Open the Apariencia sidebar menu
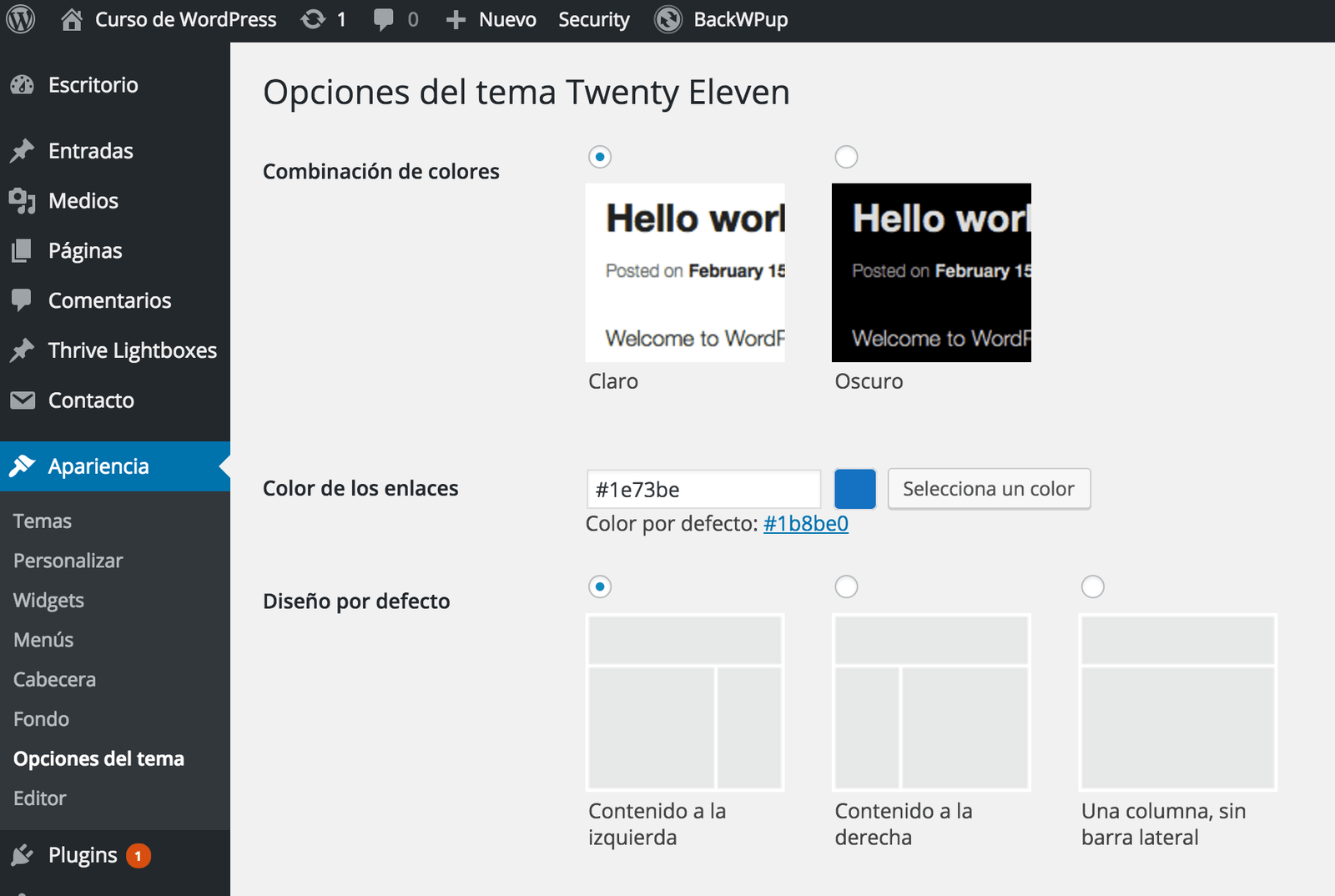The height and width of the screenshot is (896, 1335). (x=115, y=466)
